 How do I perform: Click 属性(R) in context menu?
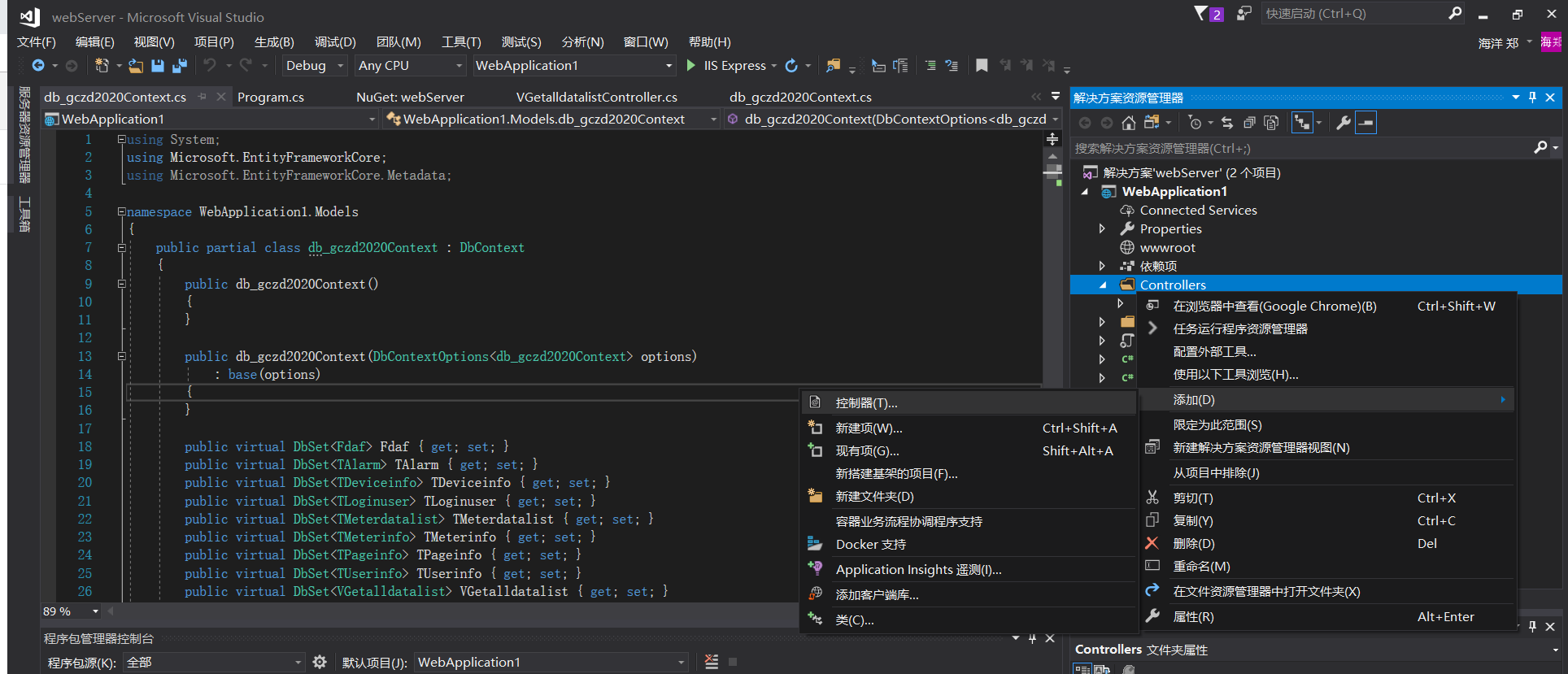click(1326, 617)
